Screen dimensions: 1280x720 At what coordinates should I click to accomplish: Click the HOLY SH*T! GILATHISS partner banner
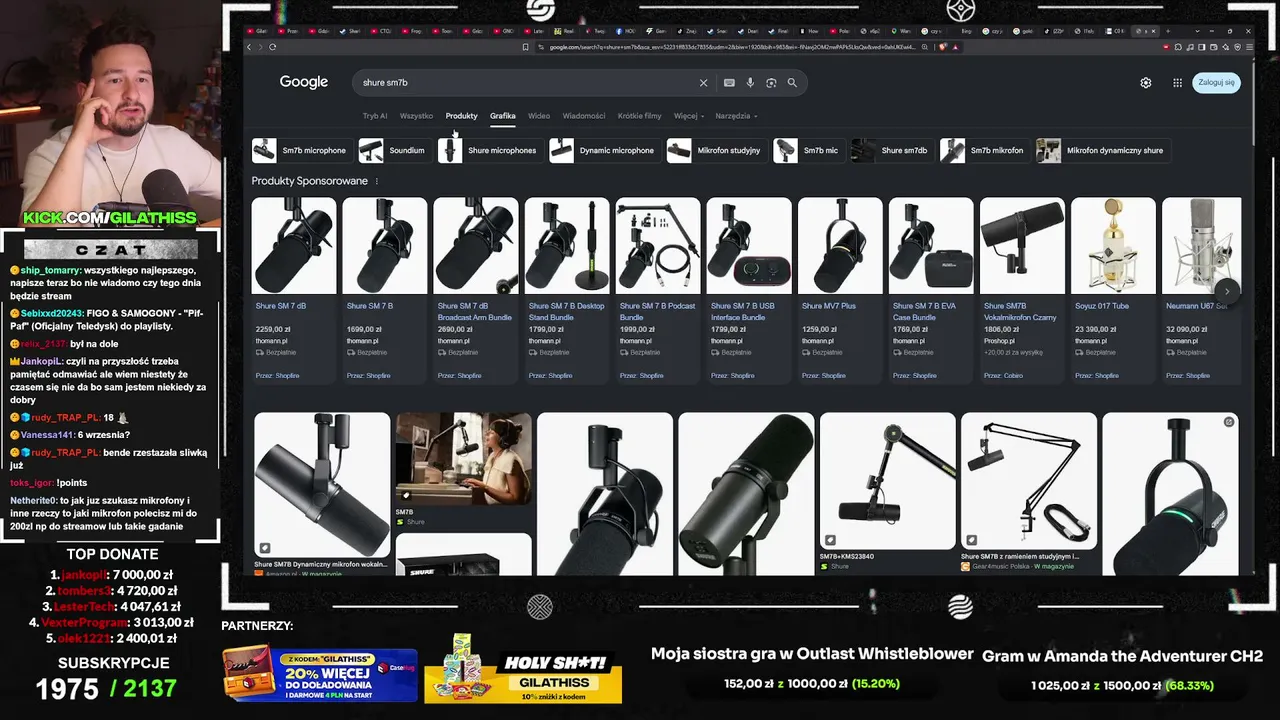pos(523,668)
